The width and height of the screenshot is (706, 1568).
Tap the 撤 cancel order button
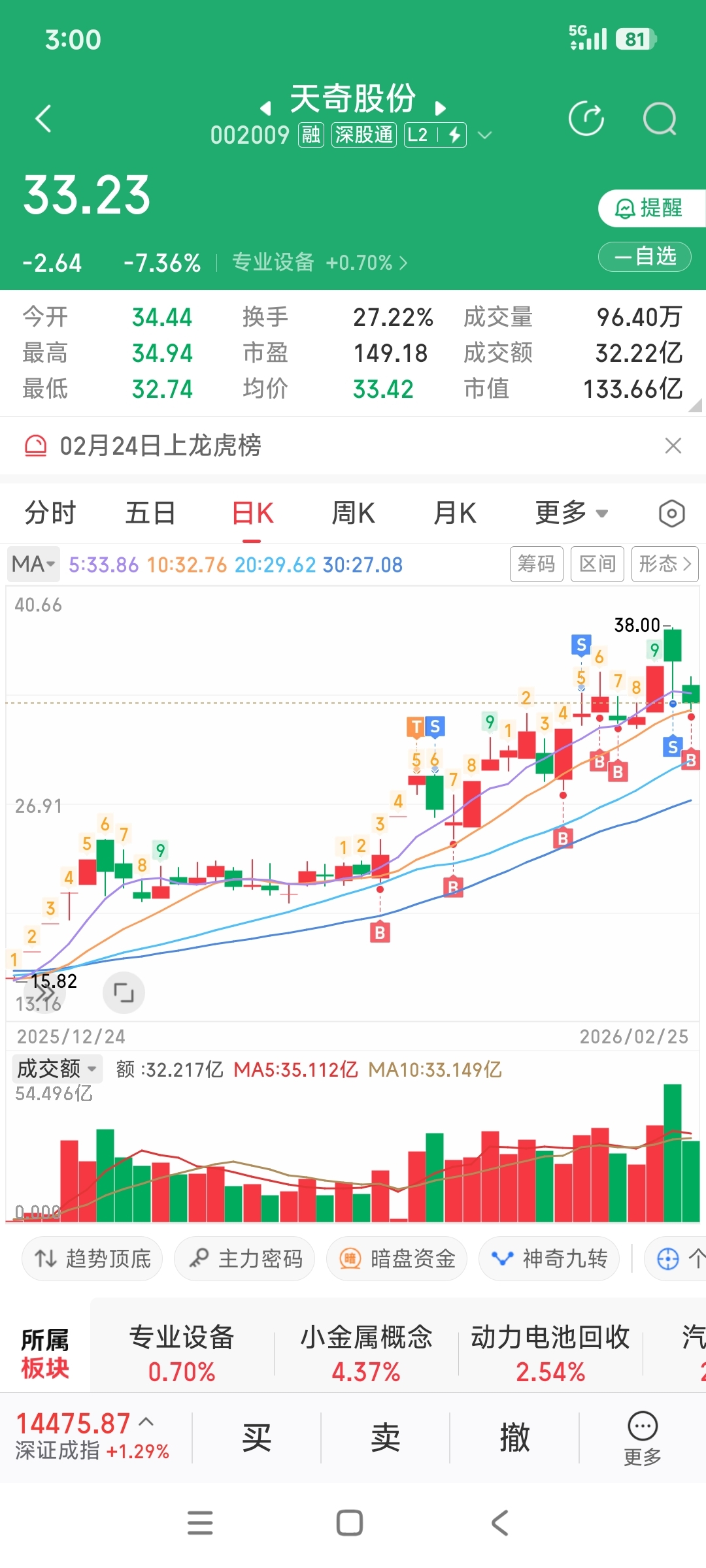pyautogui.click(x=514, y=1437)
